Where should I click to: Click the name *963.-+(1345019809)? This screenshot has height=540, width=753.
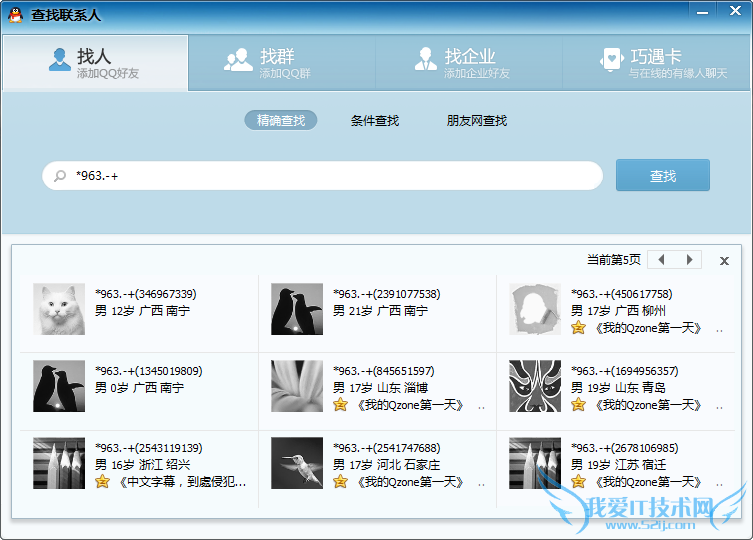click(x=148, y=371)
